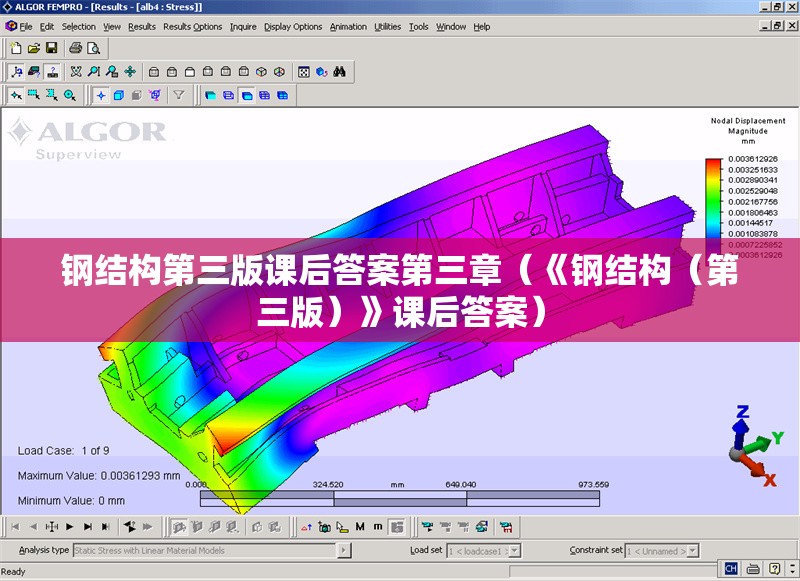Open the Results Options menu
This screenshot has height=581, width=800.
coord(193,27)
